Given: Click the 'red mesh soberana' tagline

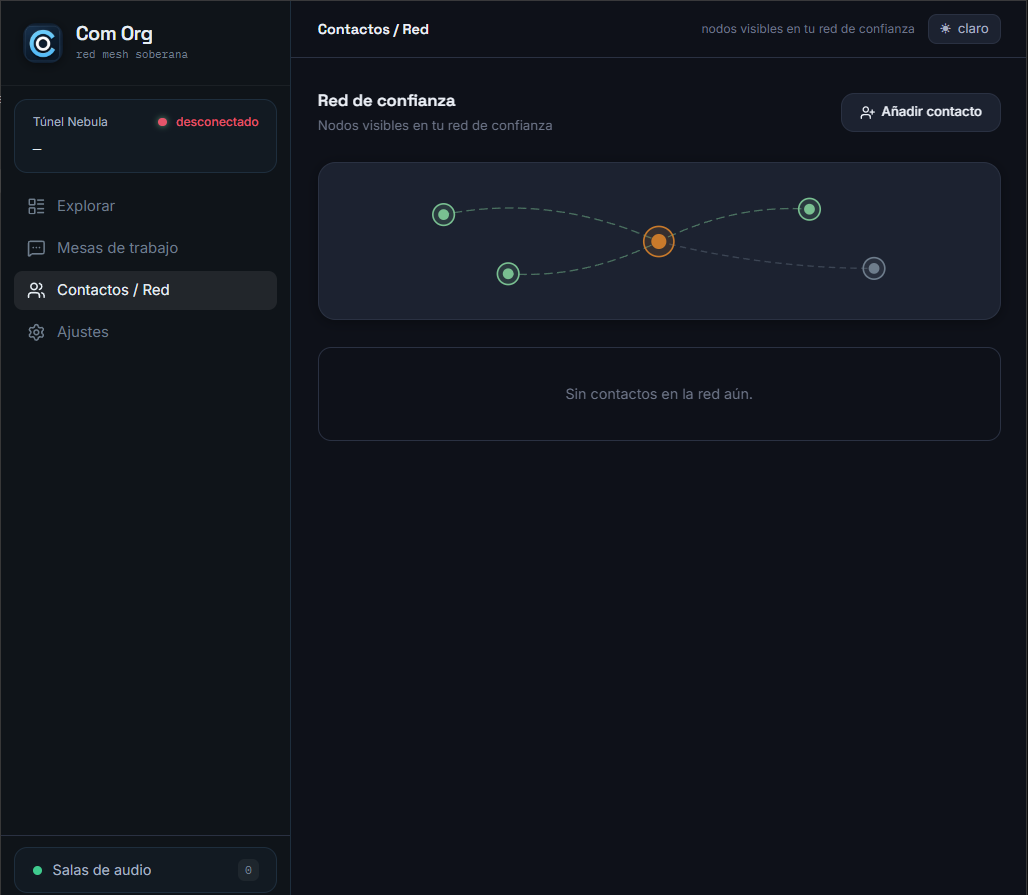Looking at the screenshot, I should 132,54.
